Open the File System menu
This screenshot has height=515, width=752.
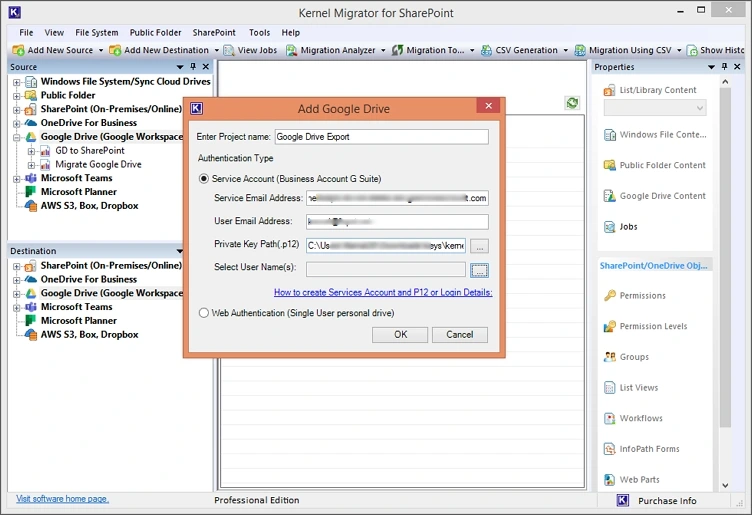96,33
